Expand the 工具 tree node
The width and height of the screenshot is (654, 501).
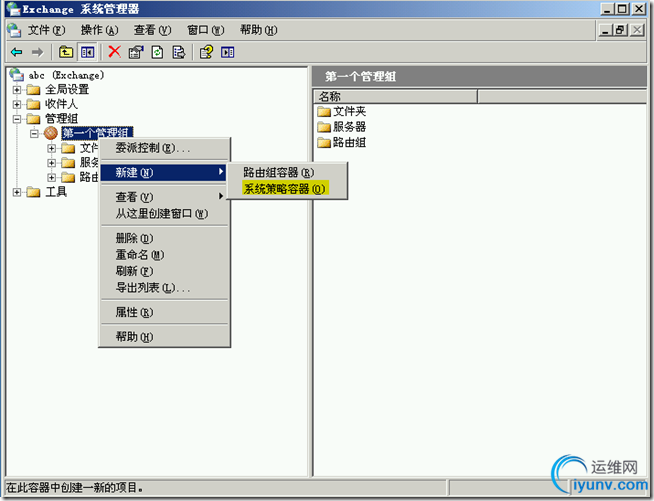[17, 192]
